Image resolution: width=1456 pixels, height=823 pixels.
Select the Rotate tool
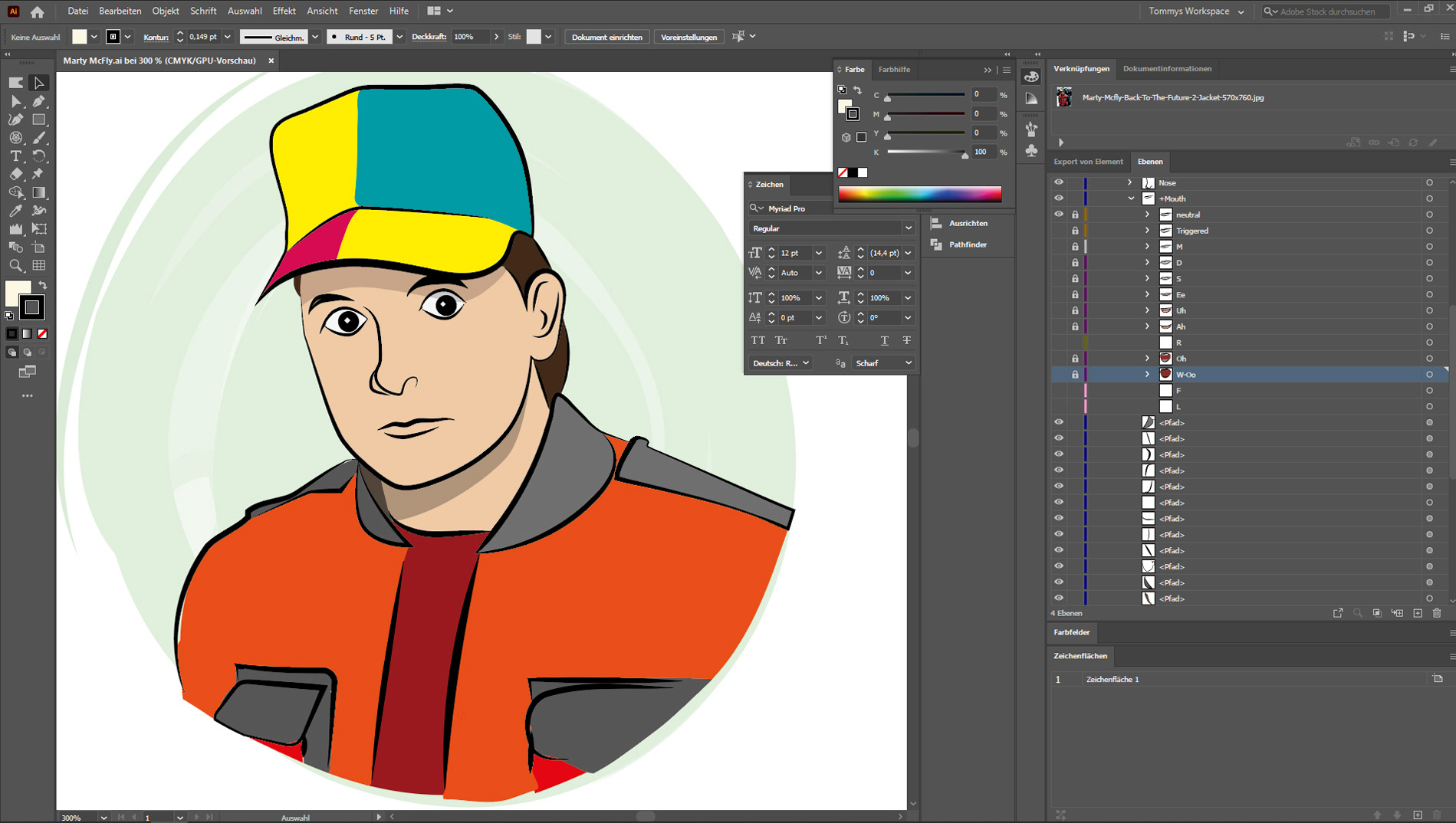39,156
